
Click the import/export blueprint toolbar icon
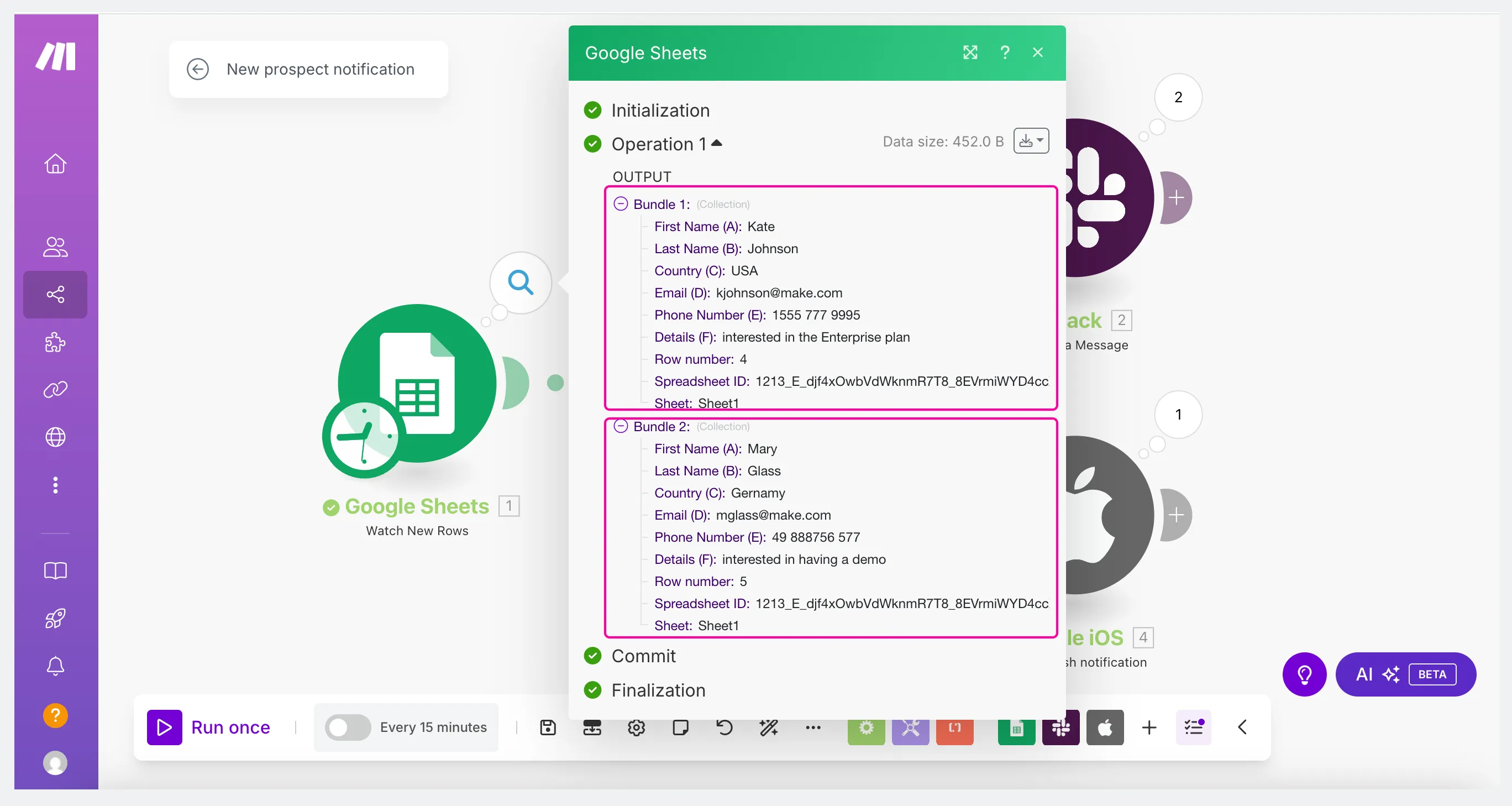(x=592, y=728)
